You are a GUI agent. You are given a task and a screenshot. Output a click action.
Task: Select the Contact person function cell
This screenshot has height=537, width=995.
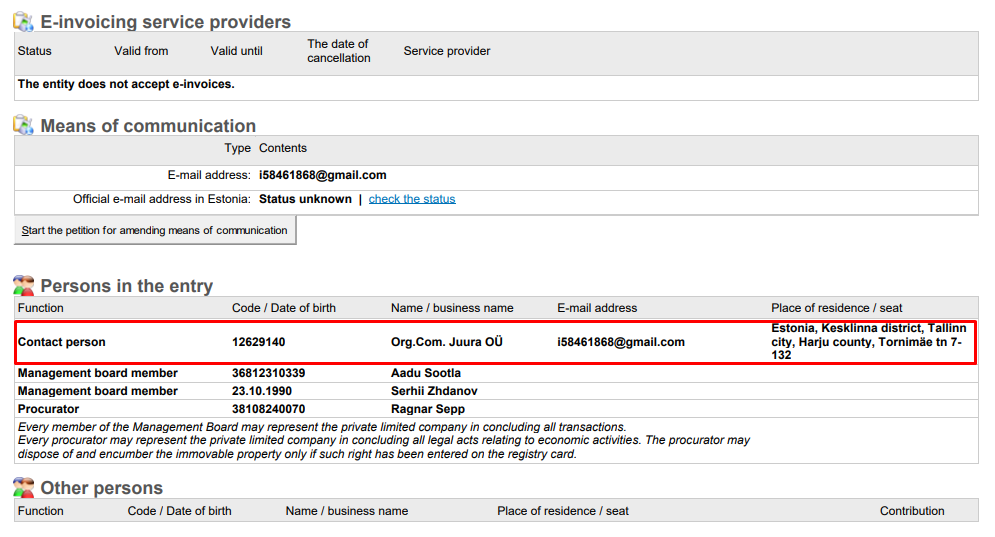click(62, 342)
